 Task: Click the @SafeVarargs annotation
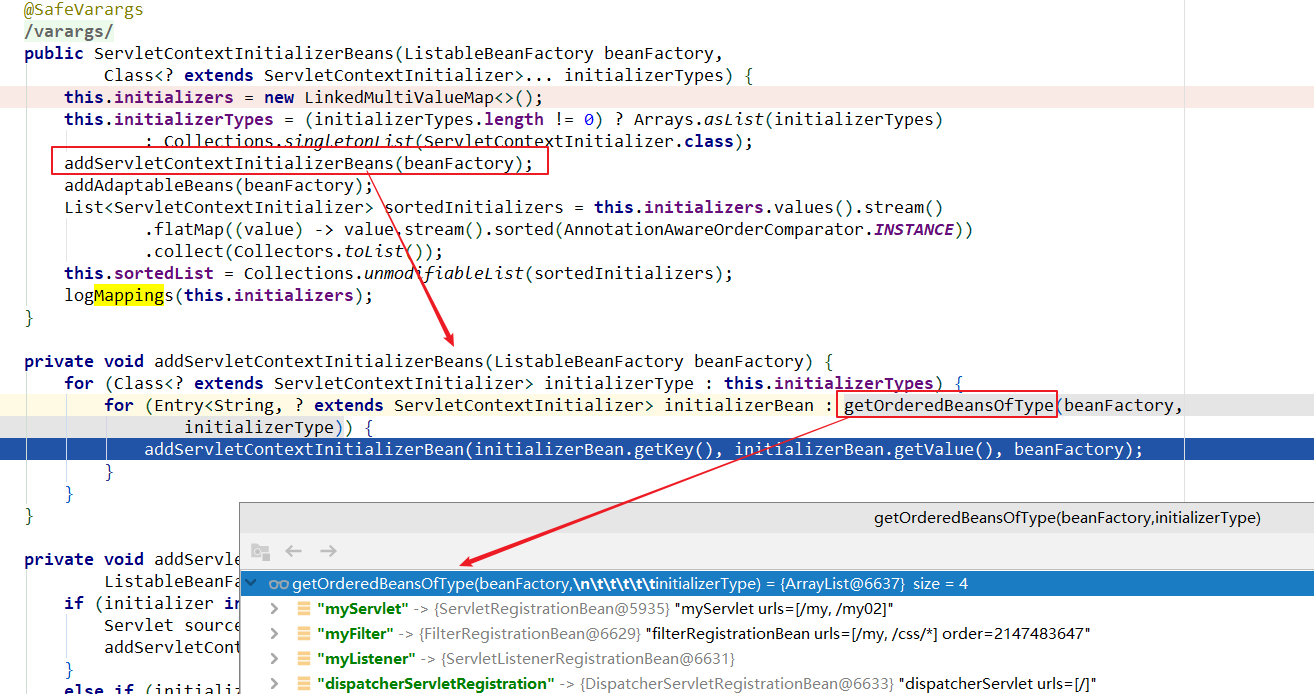[x=84, y=10]
